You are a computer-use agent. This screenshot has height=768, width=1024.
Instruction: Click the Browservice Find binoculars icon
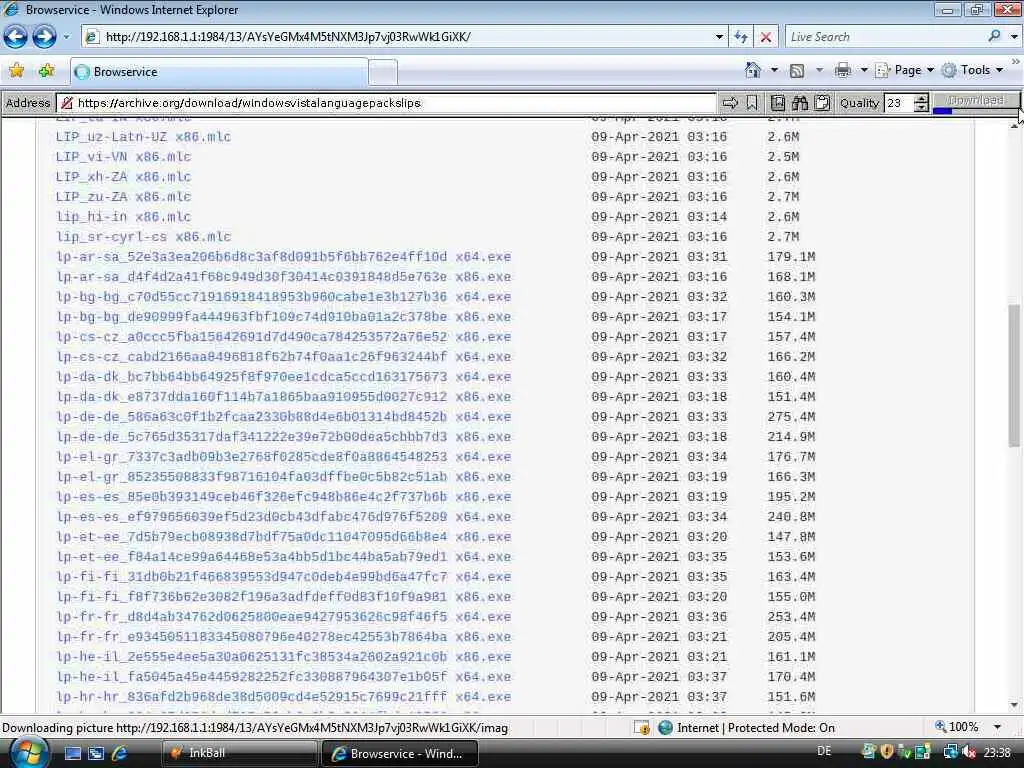click(x=800, y=103)
